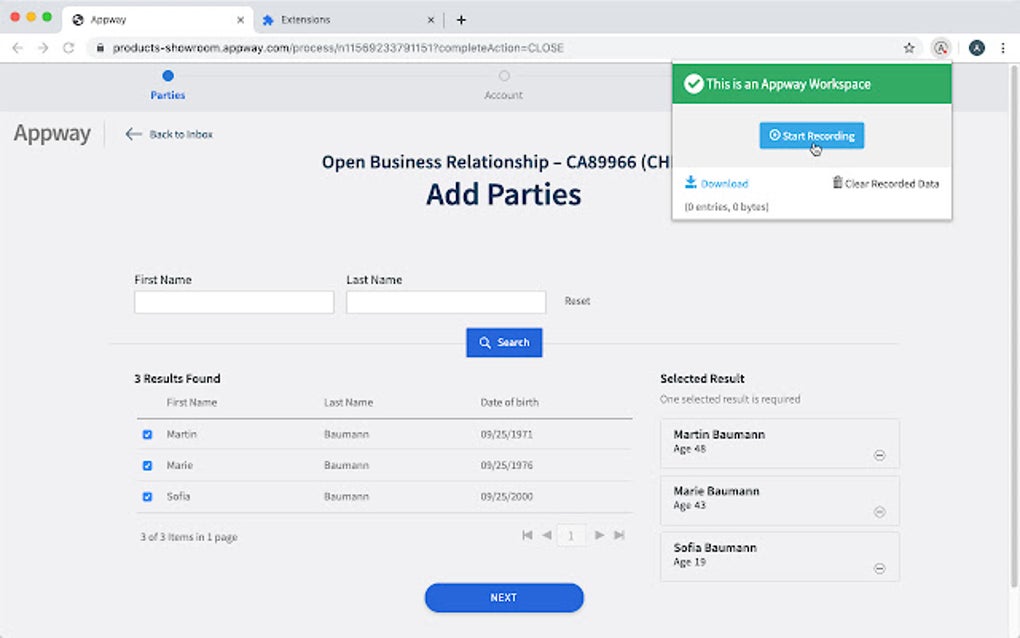Remove Martin Baumann using the minus icon
Screen dimensions: 1020x638
pyautogui.click(x=880, y=454)
